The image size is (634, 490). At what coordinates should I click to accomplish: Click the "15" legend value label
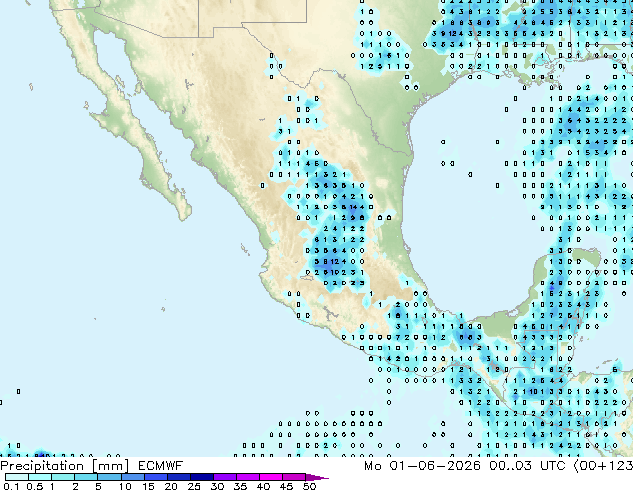tap(148, 486)
